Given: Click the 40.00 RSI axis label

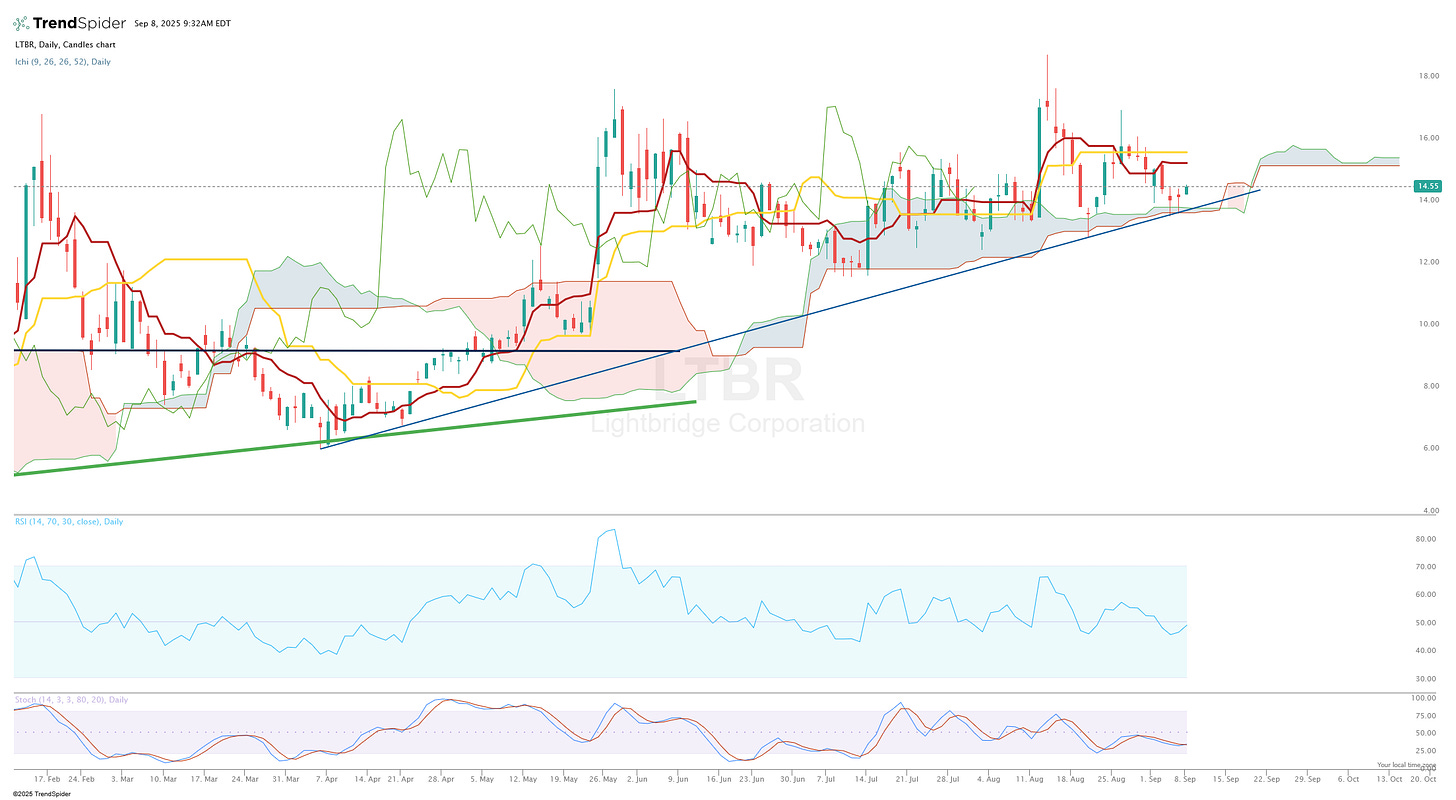Looking at the screenshot, I should [1428, 651].
